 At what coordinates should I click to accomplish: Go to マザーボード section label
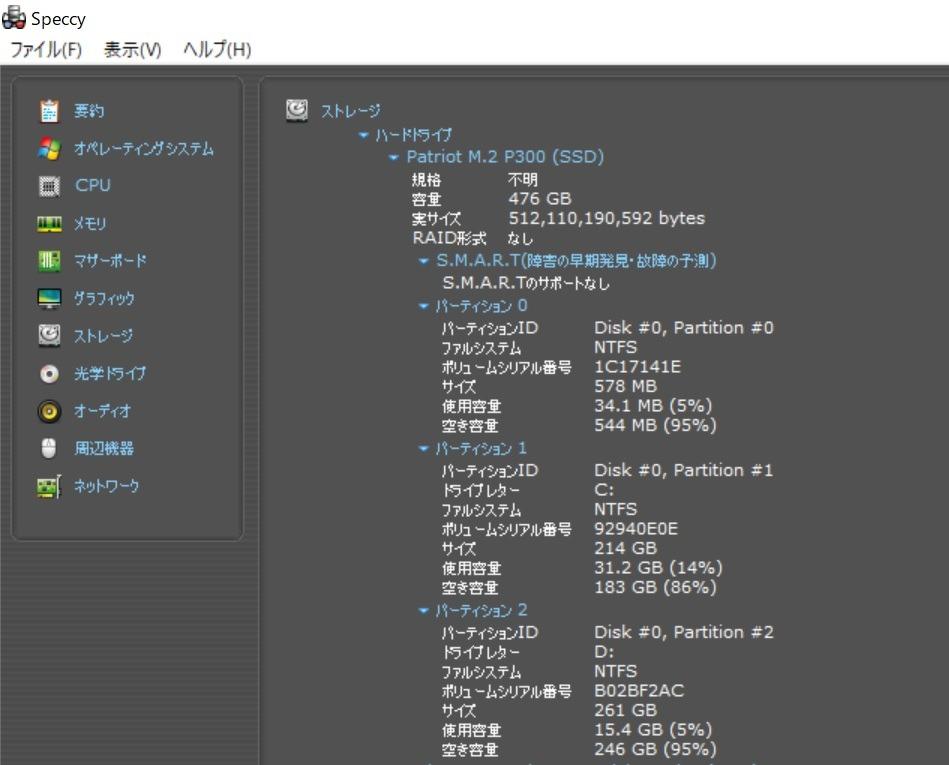click(x=110, y=261)
